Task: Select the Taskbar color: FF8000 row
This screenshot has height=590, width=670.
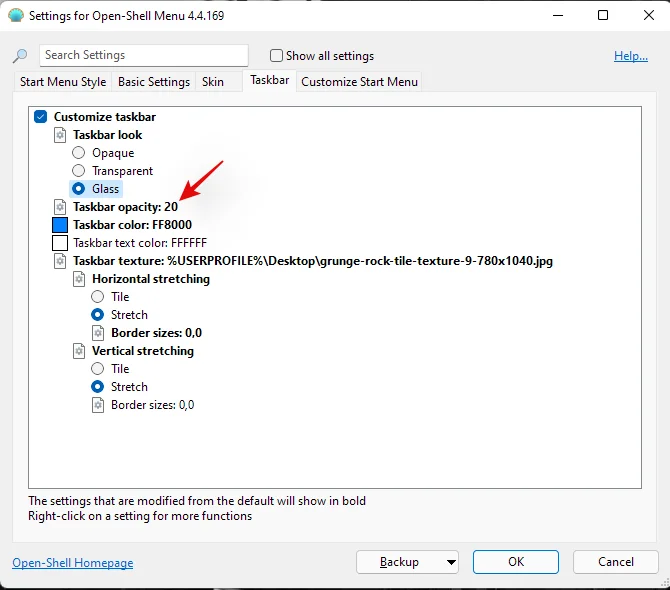Action: point(132,225)
